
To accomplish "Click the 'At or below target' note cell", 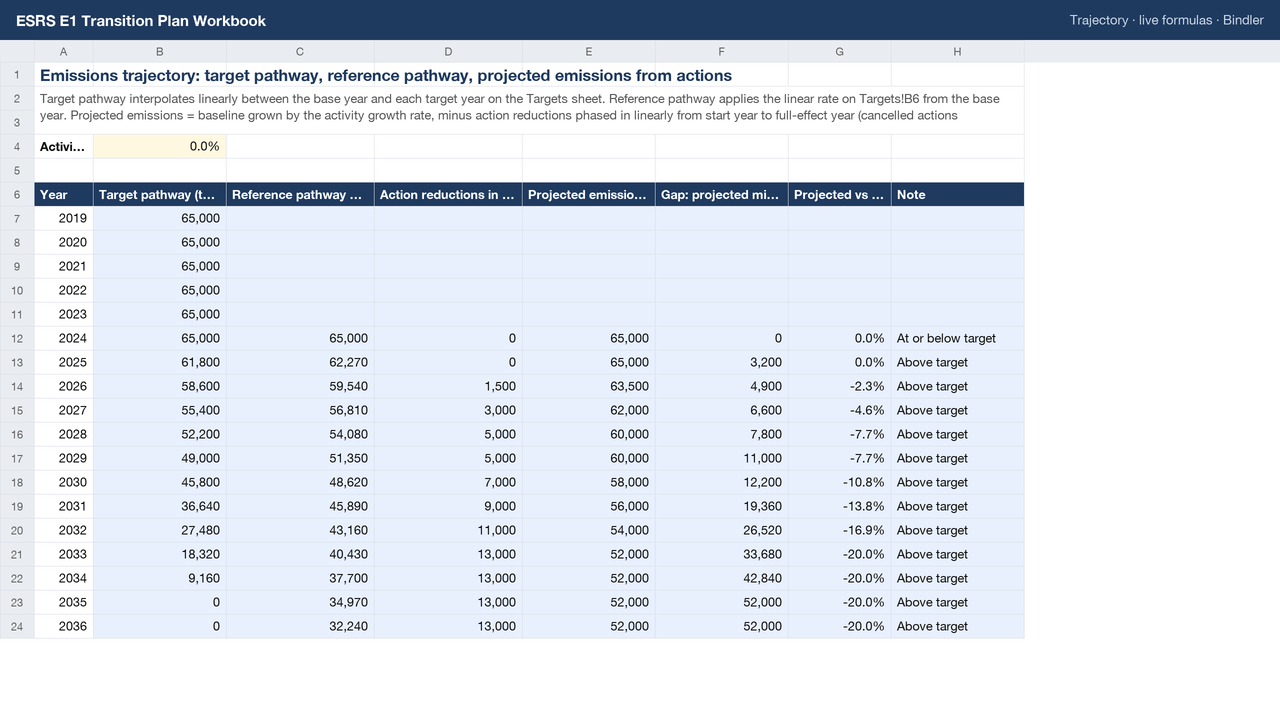I will (x=958, y=338).
